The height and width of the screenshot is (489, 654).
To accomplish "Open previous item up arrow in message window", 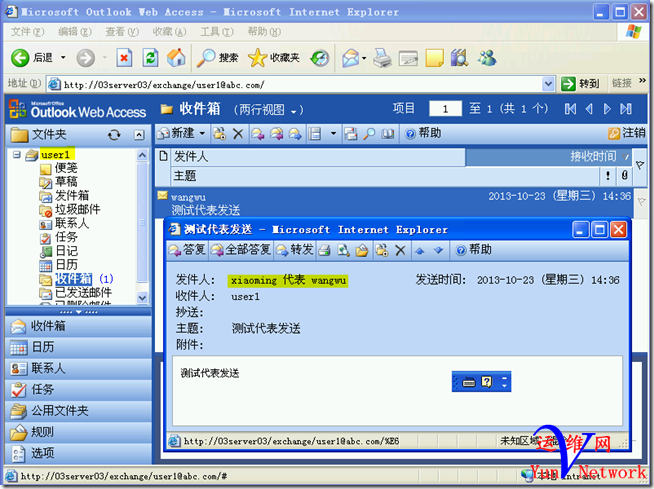I will tap(420, 251).
